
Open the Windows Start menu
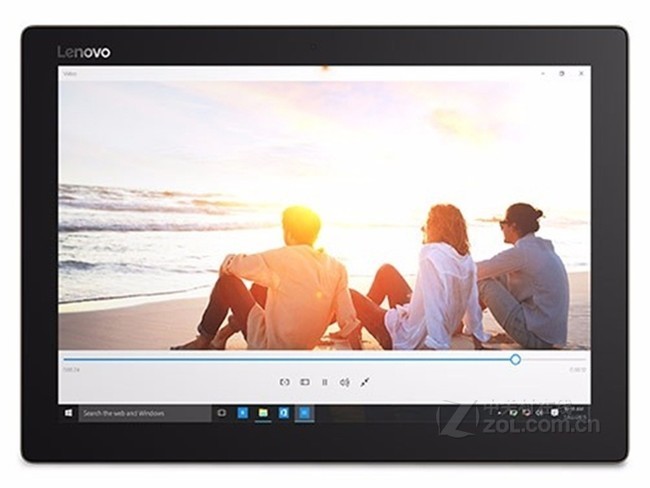[69, 413]
